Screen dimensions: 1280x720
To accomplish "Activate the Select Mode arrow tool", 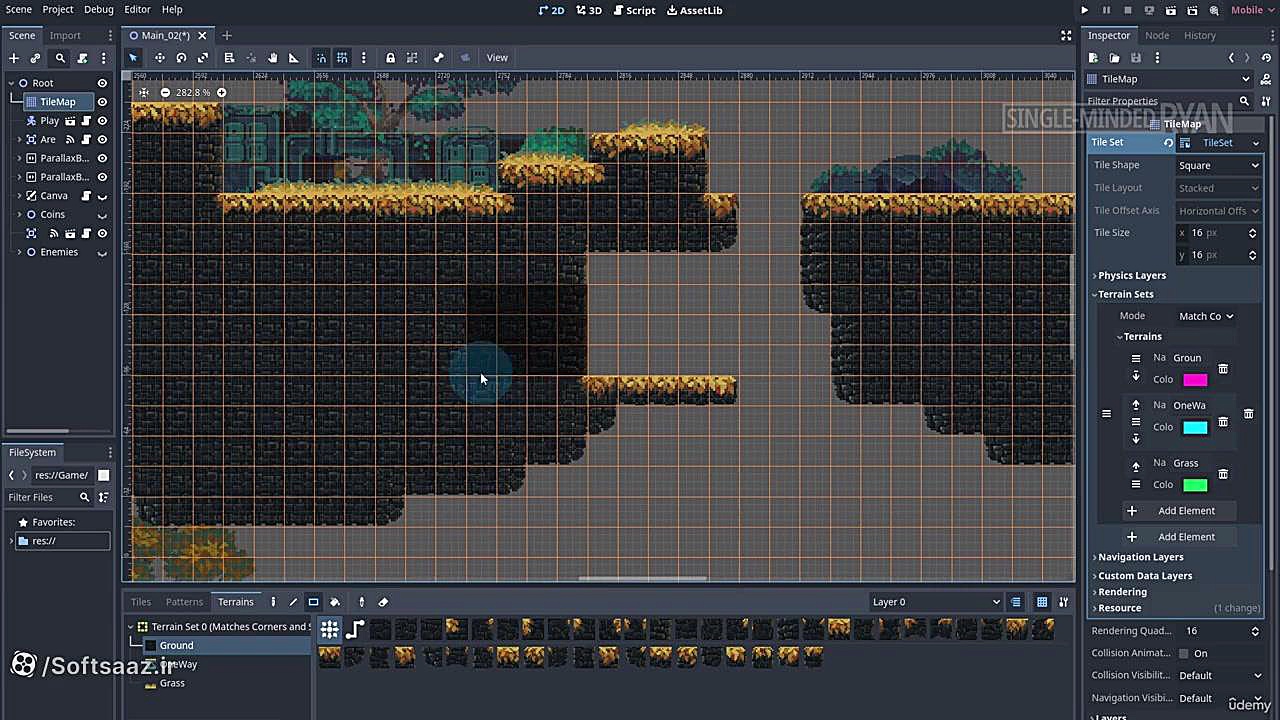I will coord(133,58).
